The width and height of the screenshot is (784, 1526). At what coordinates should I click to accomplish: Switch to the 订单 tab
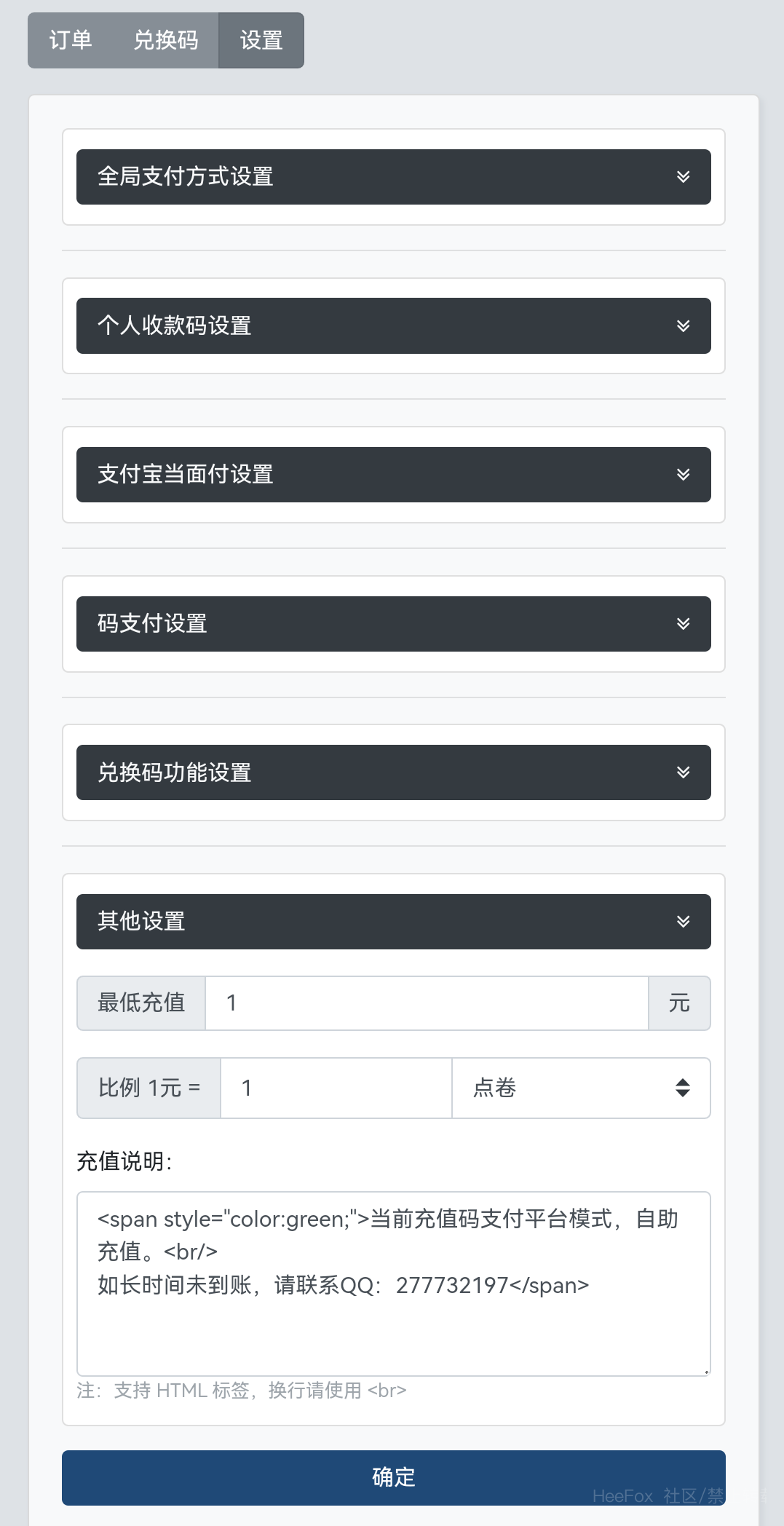71,41
